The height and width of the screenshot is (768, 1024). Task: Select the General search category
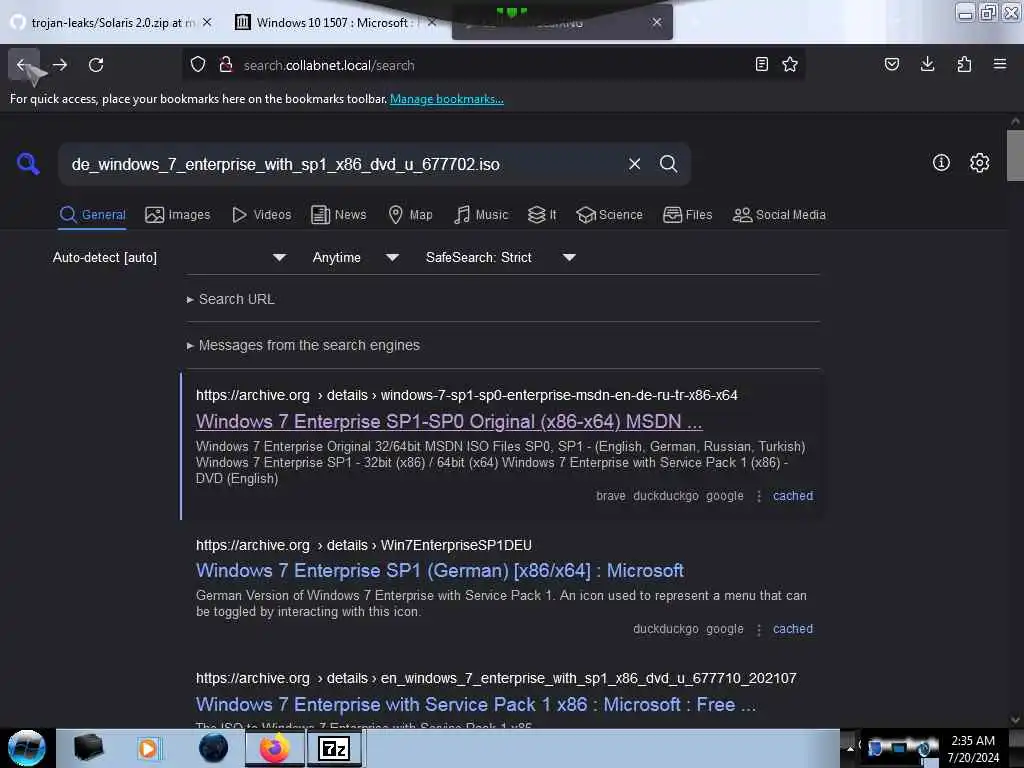pos(92,215)
